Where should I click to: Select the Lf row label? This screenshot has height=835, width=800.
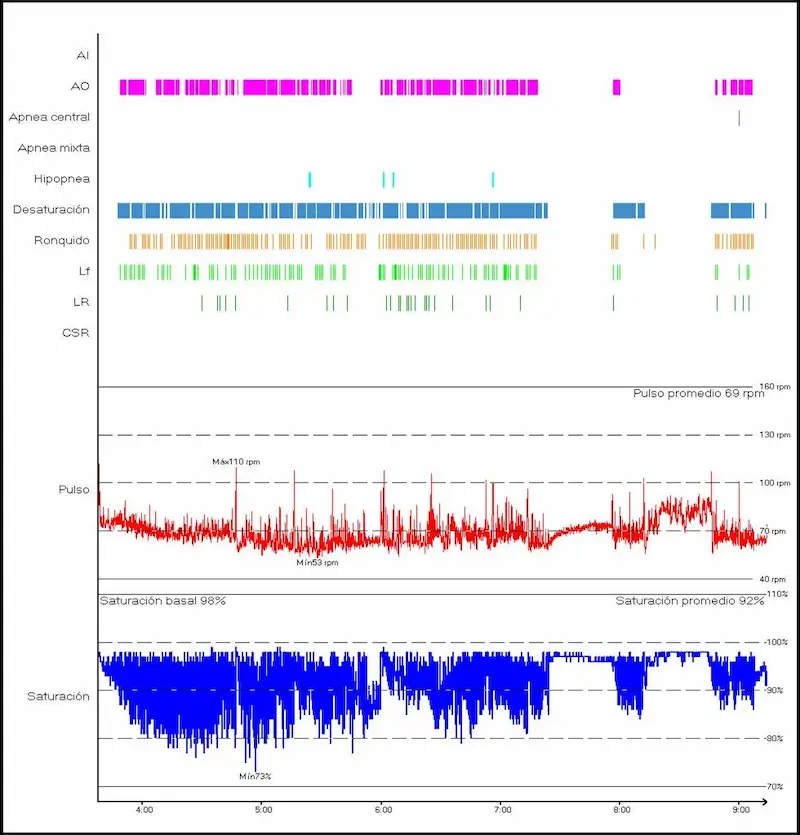click(84, 272)
